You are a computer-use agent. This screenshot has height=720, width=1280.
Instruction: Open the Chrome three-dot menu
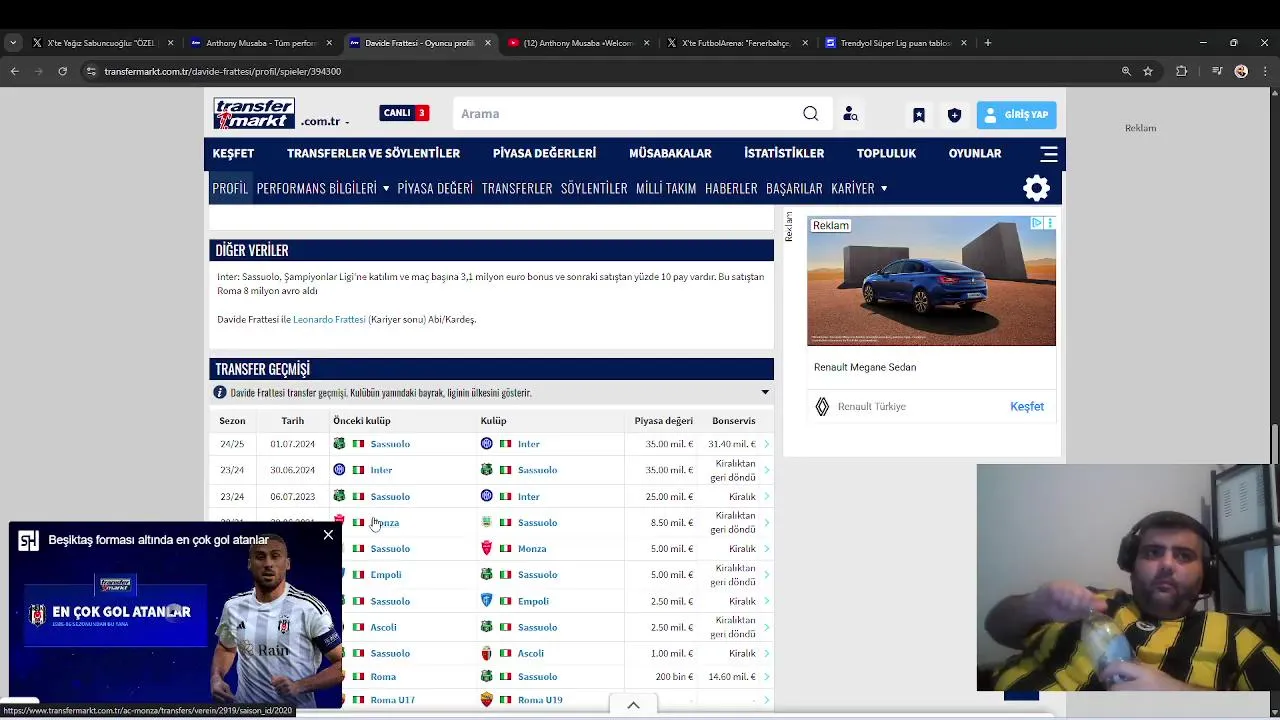pyautogui.click(x=1265, y=71)
